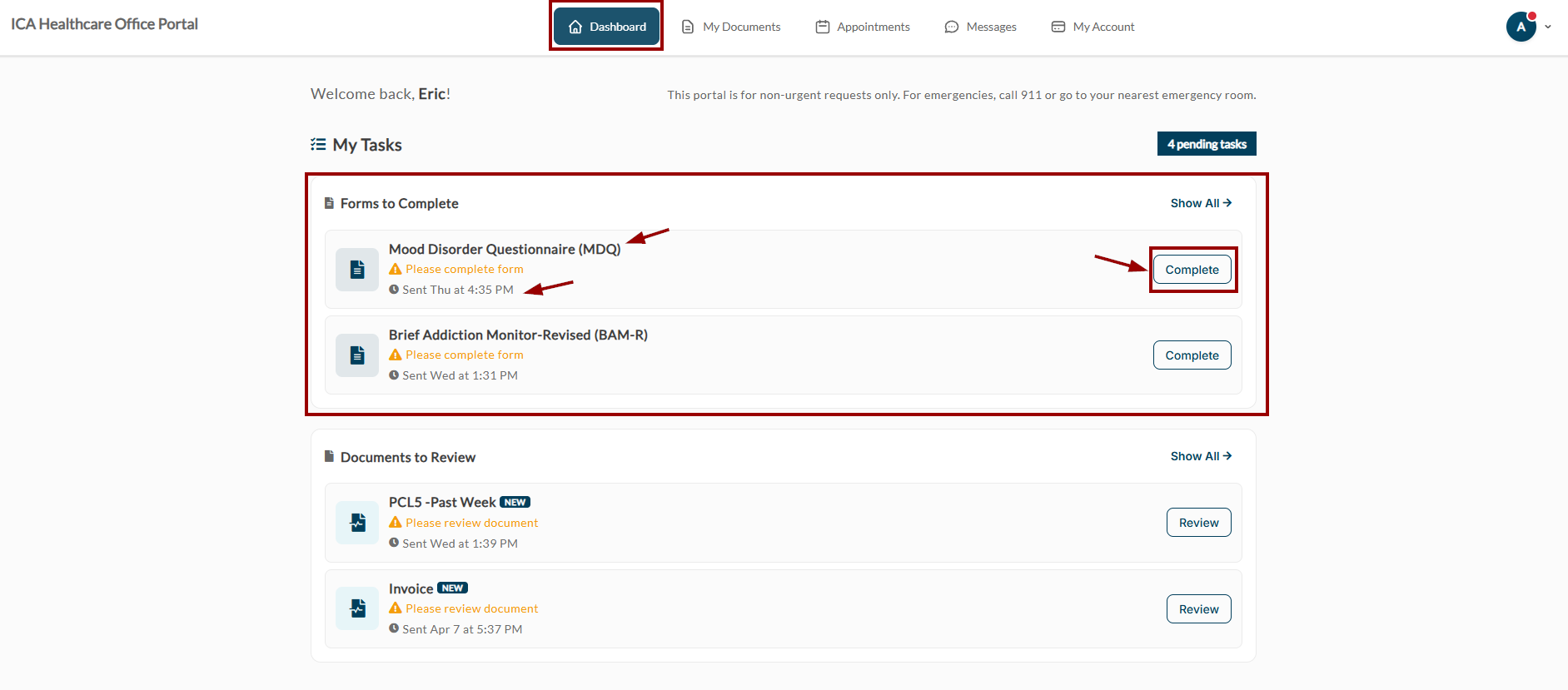Review the PCL5 -Past Week document
This screenshot has width=1568, height=690.
coord(1198,523)
